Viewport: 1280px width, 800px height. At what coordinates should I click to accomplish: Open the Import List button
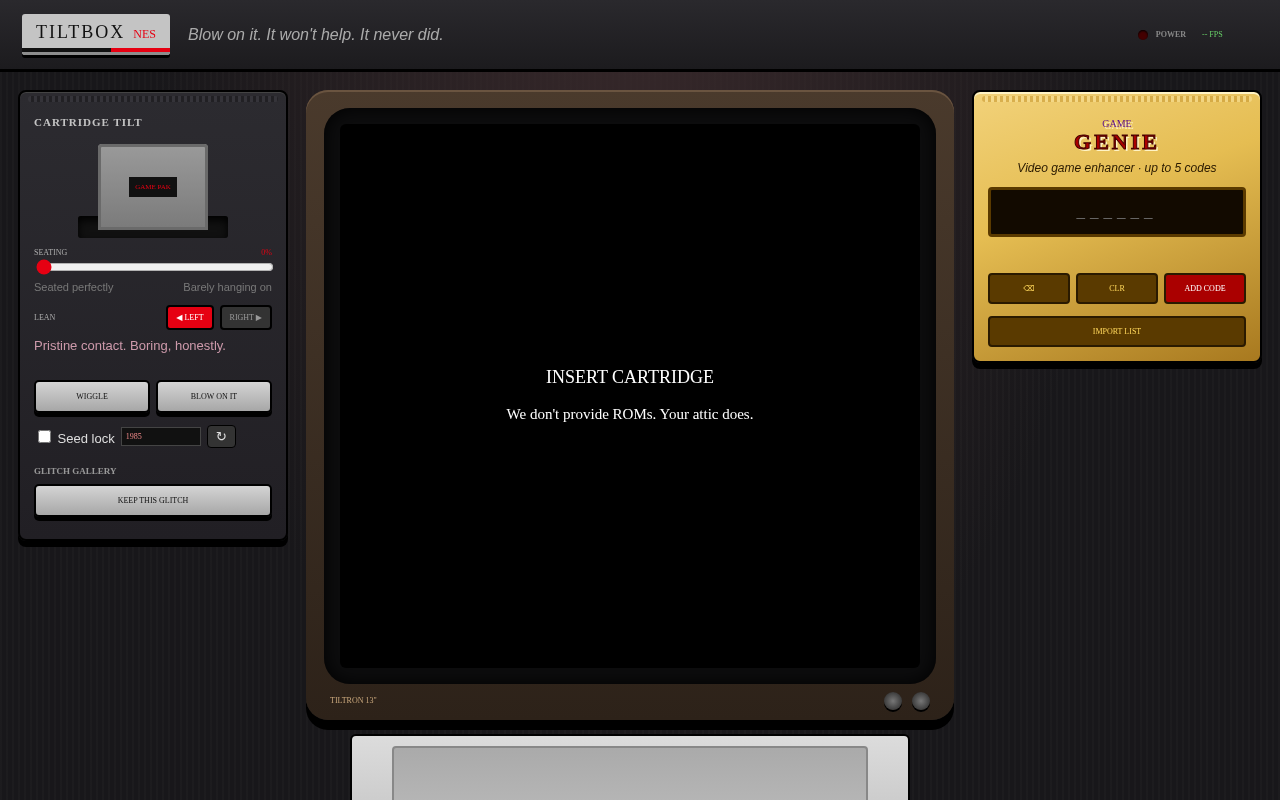coord(1117,331)
